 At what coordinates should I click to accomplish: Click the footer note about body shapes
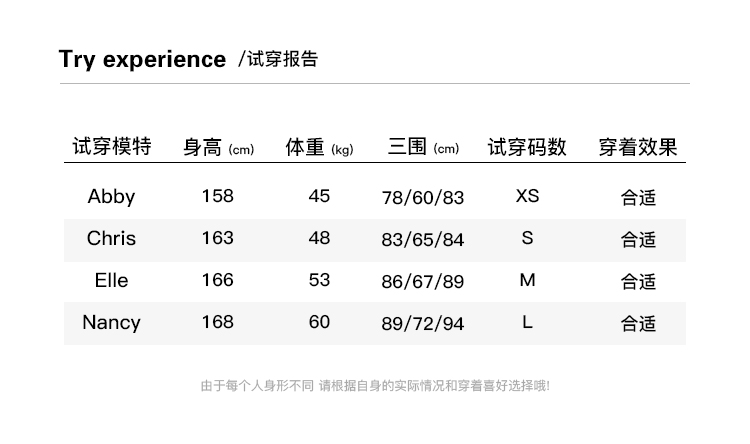tap(375, 385)
